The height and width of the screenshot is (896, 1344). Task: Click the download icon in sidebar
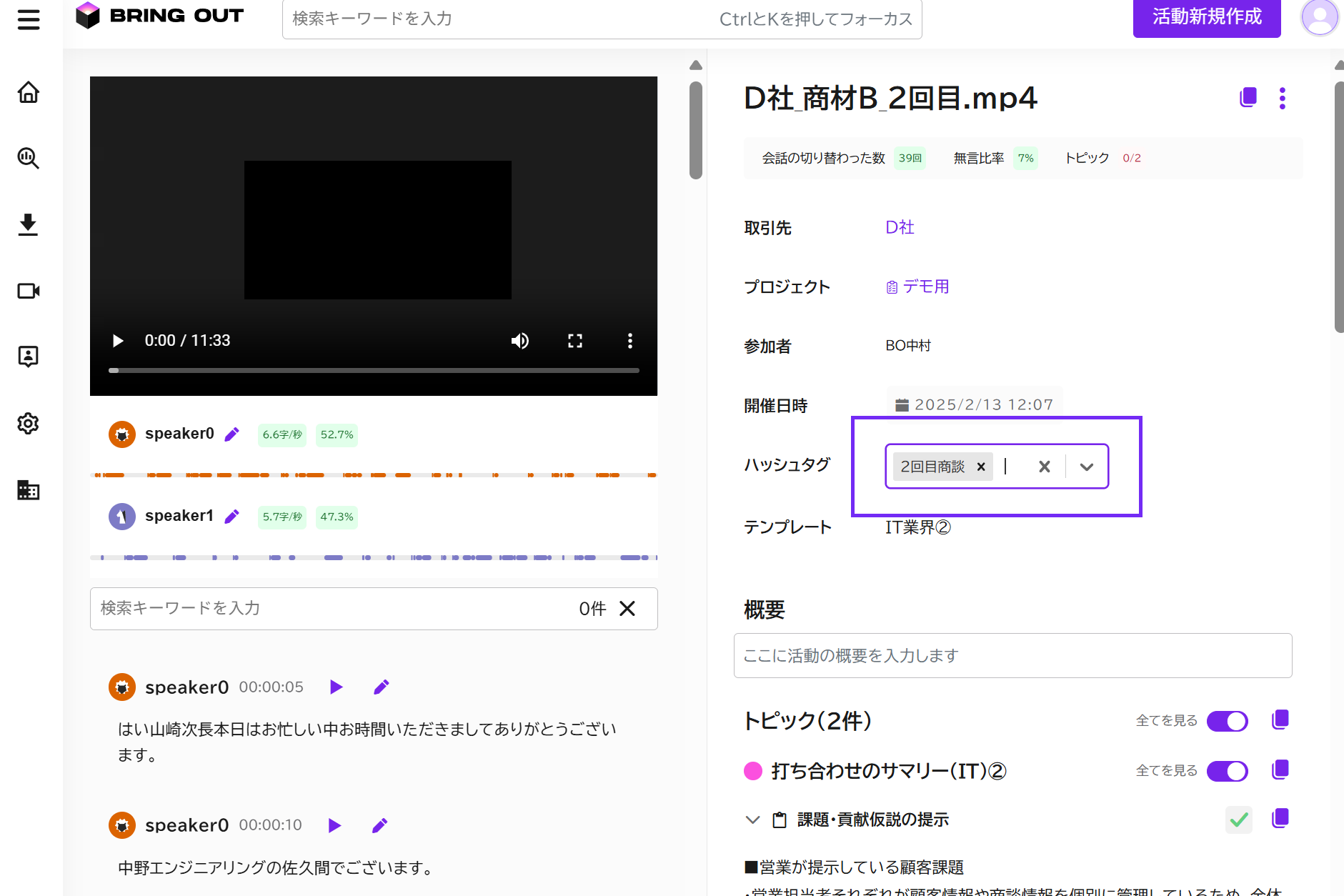tap(29, 224)
